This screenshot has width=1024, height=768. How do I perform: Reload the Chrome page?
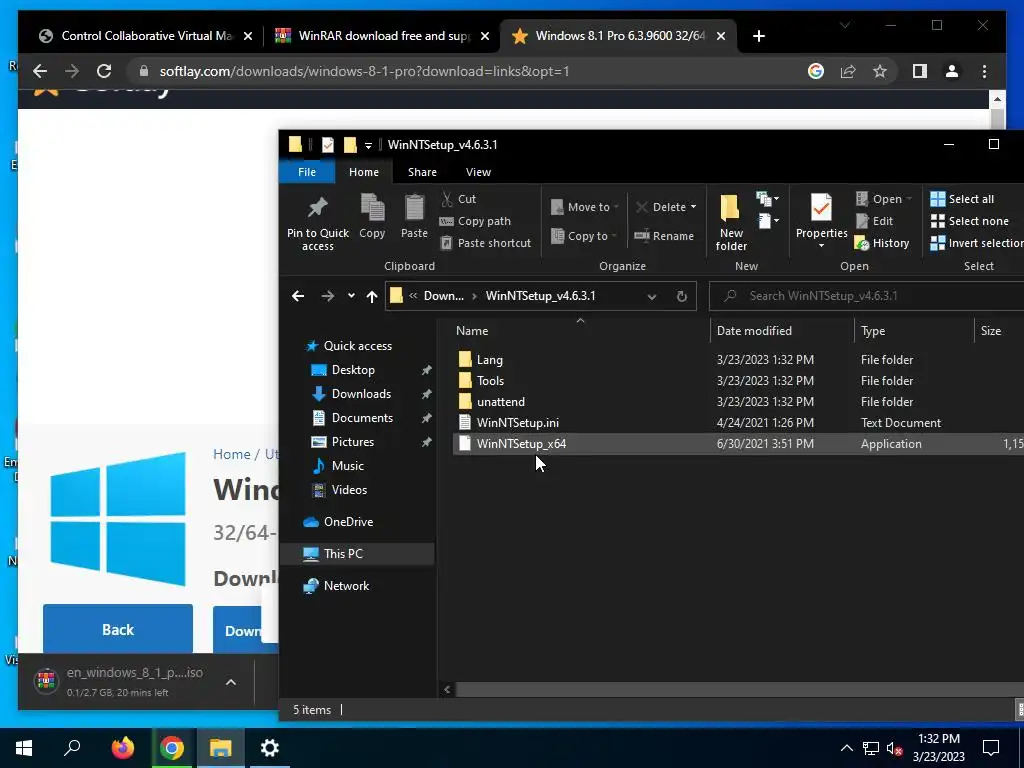point(104,71)
